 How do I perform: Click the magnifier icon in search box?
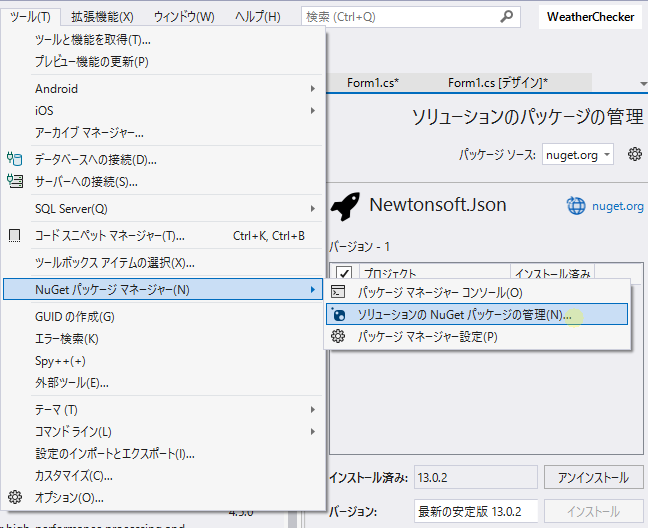point(507,17)
